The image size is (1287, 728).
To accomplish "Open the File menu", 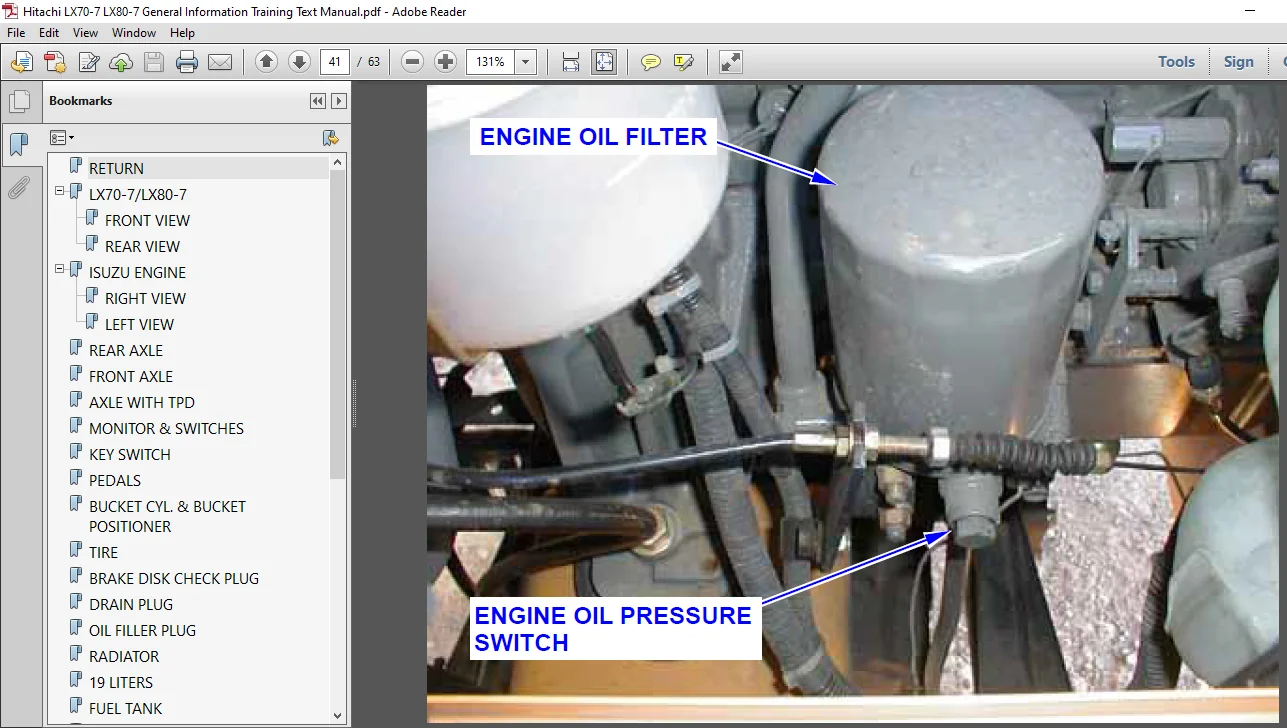I will pos(16,33).
